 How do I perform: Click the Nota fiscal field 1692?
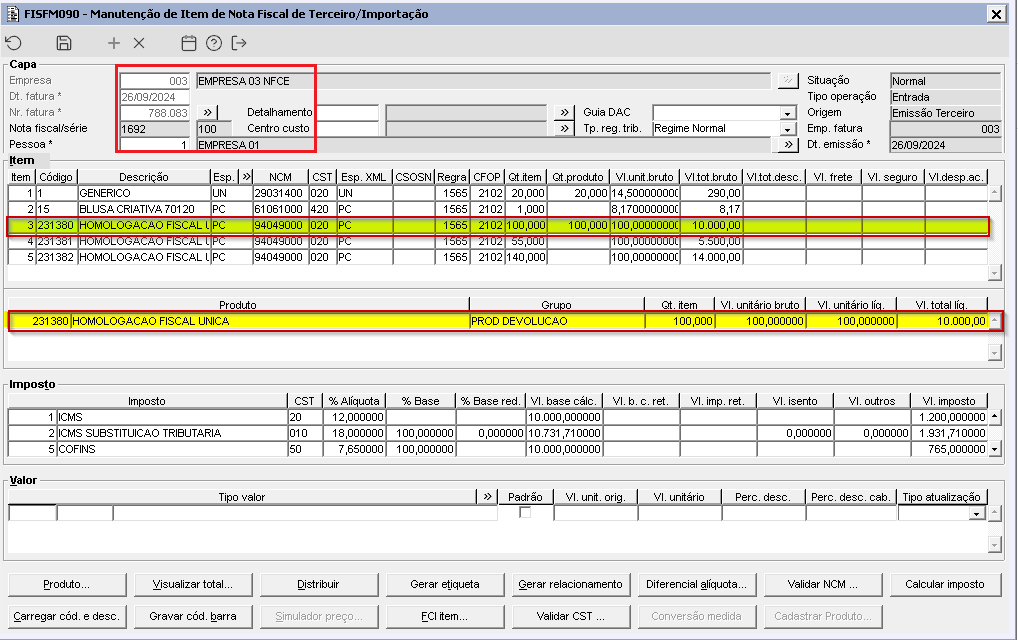click(x=156, y=129)
